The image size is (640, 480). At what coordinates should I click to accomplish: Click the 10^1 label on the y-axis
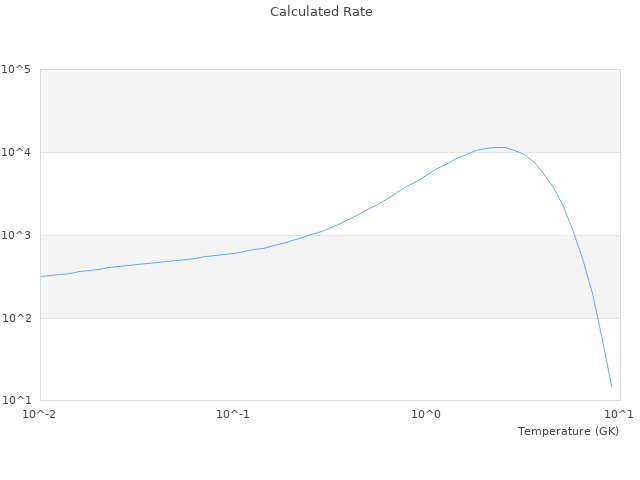coord(16,401)
